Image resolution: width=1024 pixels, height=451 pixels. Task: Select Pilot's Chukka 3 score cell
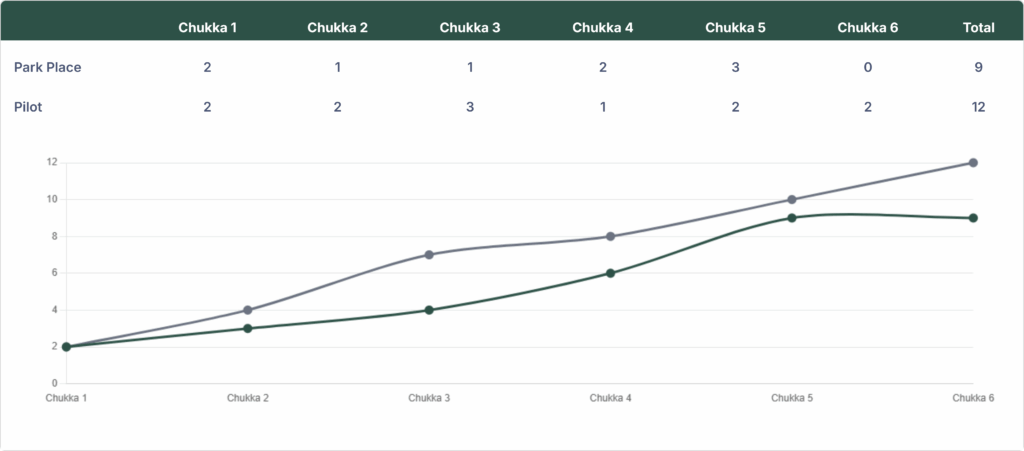coord(470,107)
